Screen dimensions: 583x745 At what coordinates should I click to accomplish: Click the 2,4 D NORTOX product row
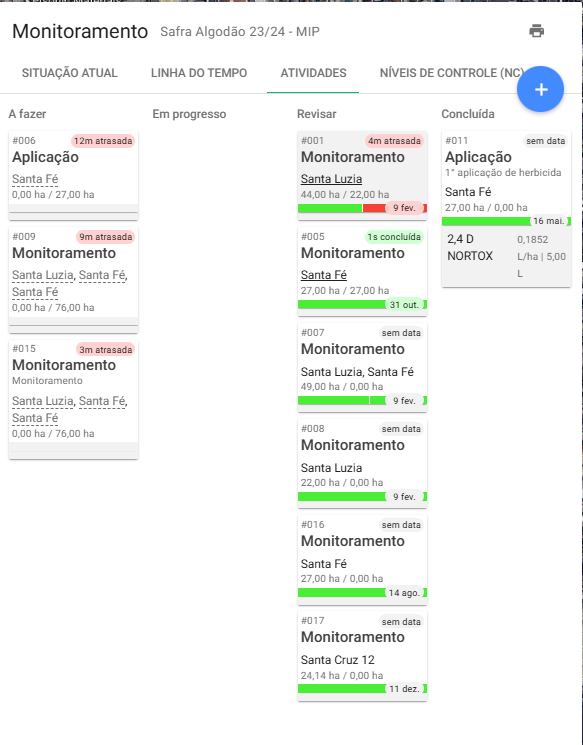coord(506,256)
